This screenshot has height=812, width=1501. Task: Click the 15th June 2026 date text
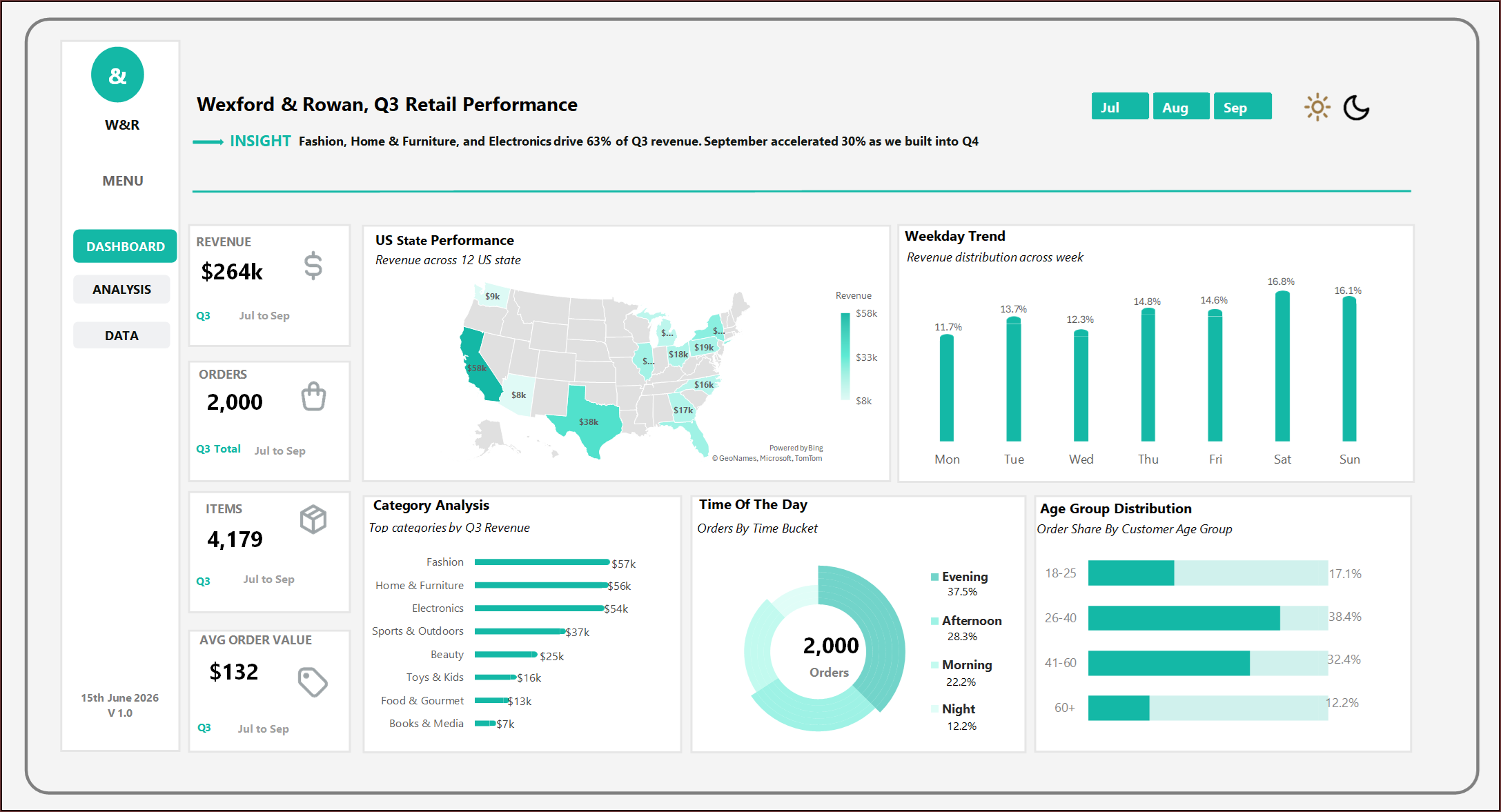(x=120, y=697)
